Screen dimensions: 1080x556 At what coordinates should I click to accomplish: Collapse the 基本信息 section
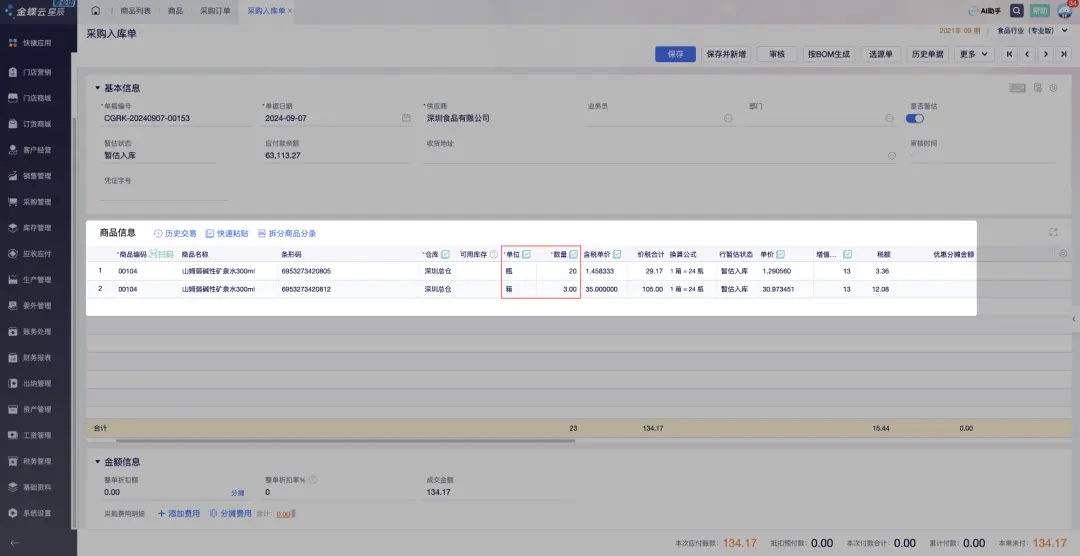coord(98,88)
